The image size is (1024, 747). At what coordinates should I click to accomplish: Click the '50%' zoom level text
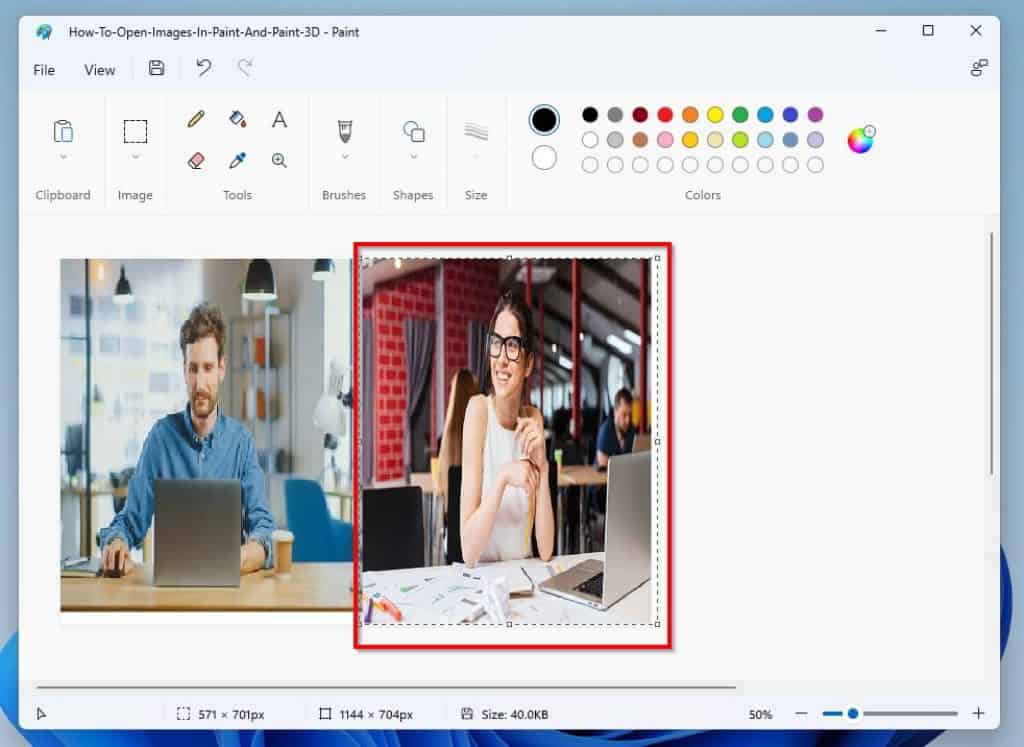(x=760, y=714)
